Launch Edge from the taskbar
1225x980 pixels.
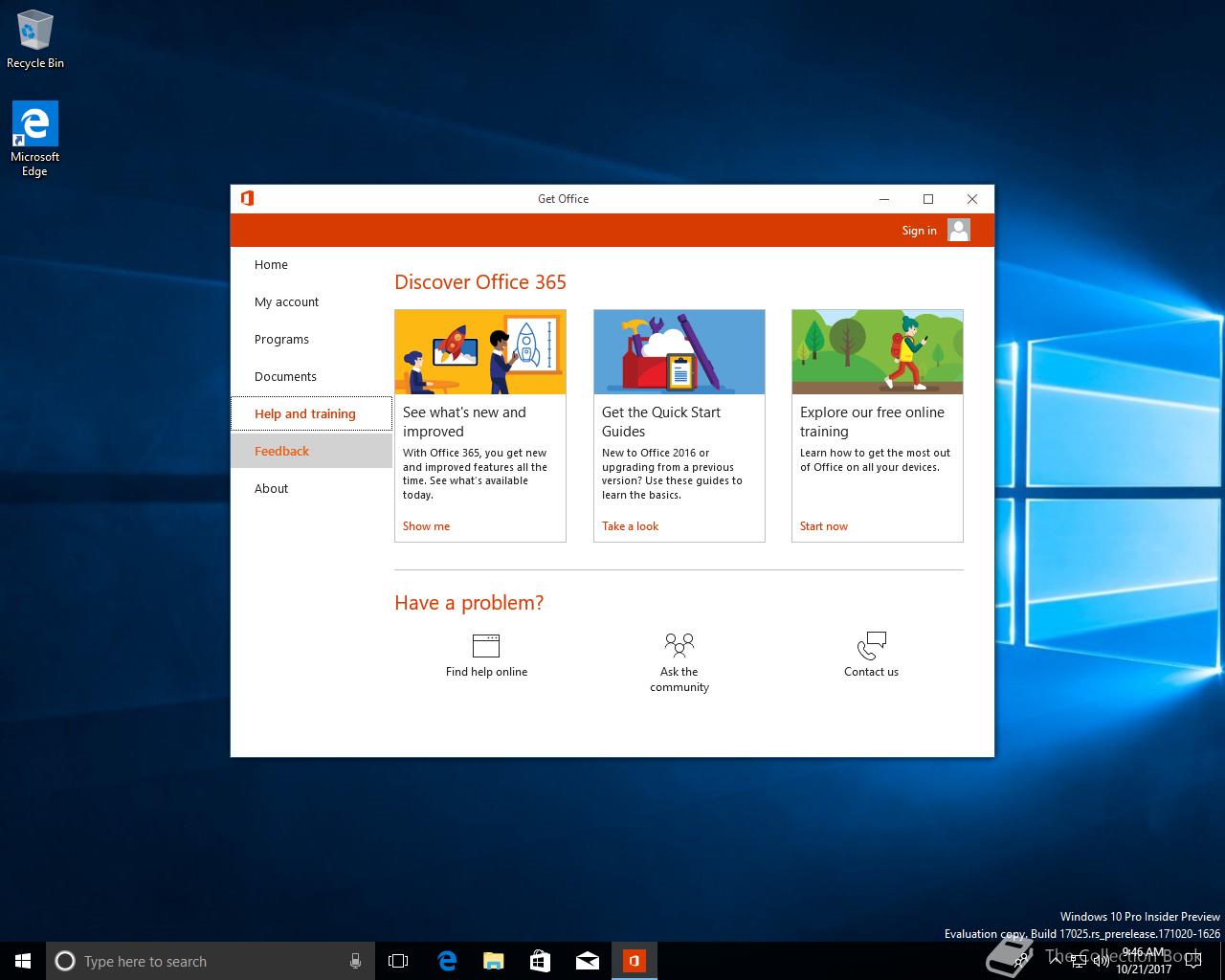click(446, 961)
